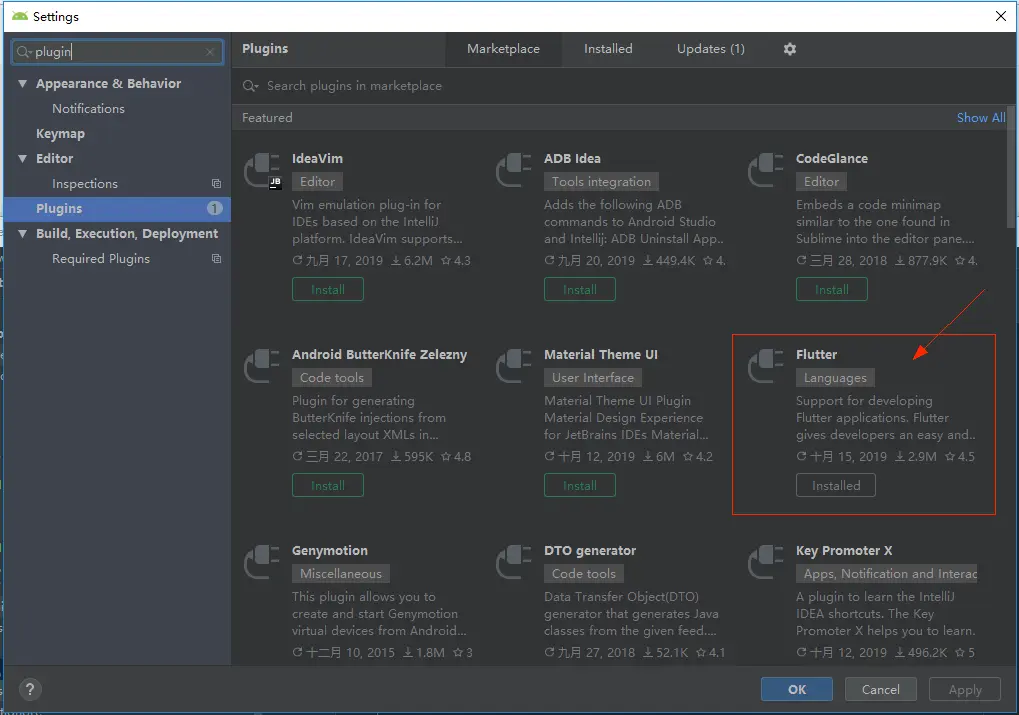Image resolution: width=1019 pixels, height=715 pixels.
Task: Click the Code tools tag under ButterKnife
Action: pos(331,378)
